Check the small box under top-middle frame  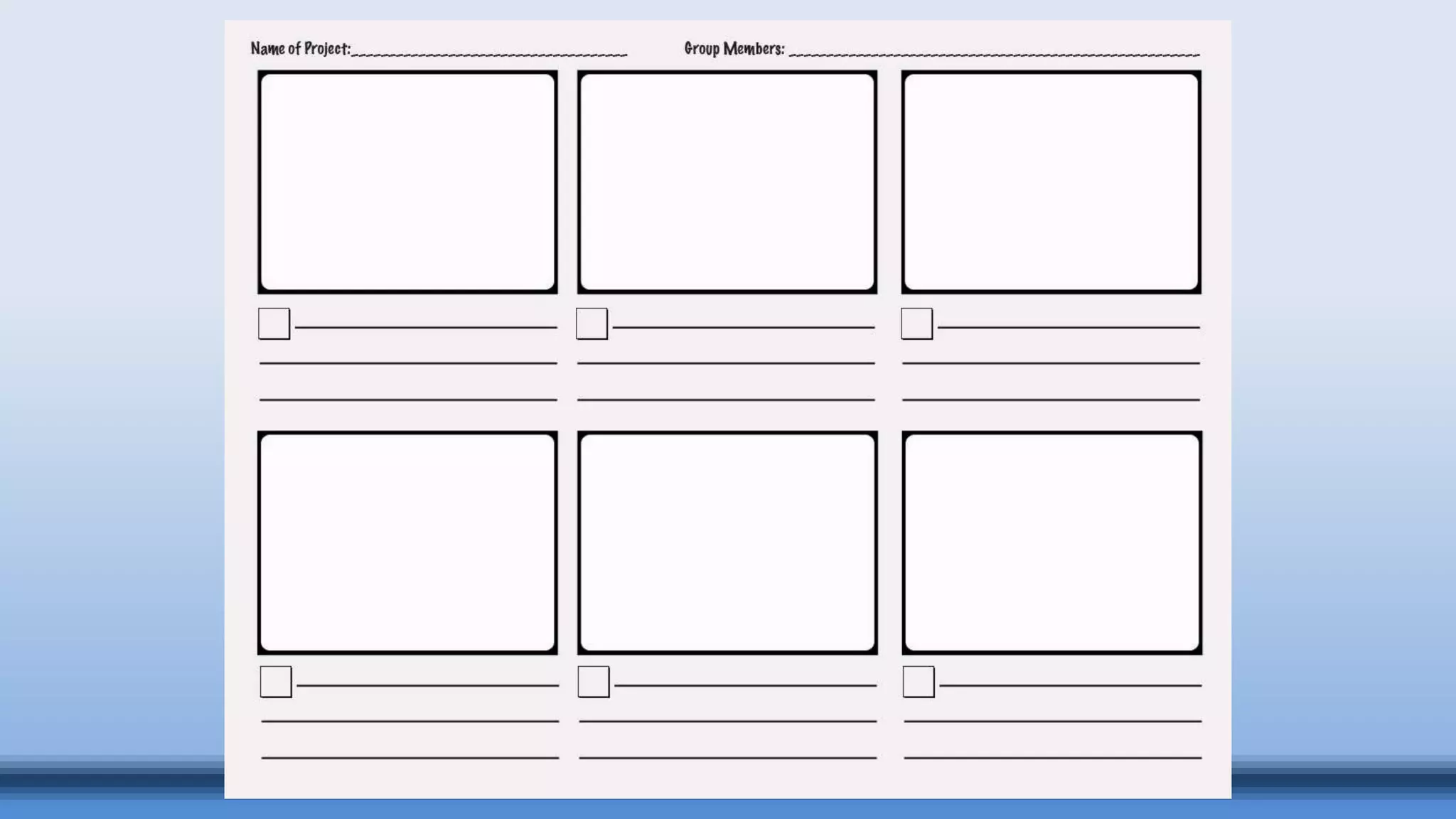[591, 323]
